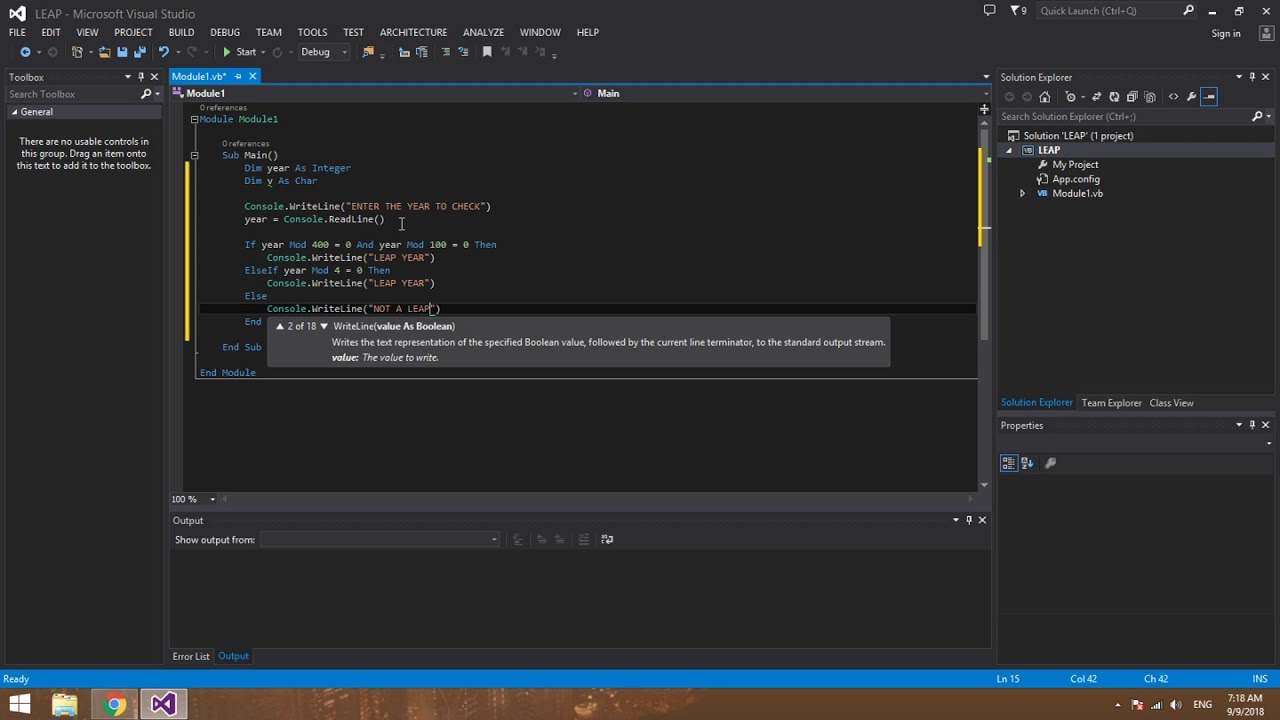
Task: Refresh the Solution Explorer
Action: click(x=1114, y=97)
